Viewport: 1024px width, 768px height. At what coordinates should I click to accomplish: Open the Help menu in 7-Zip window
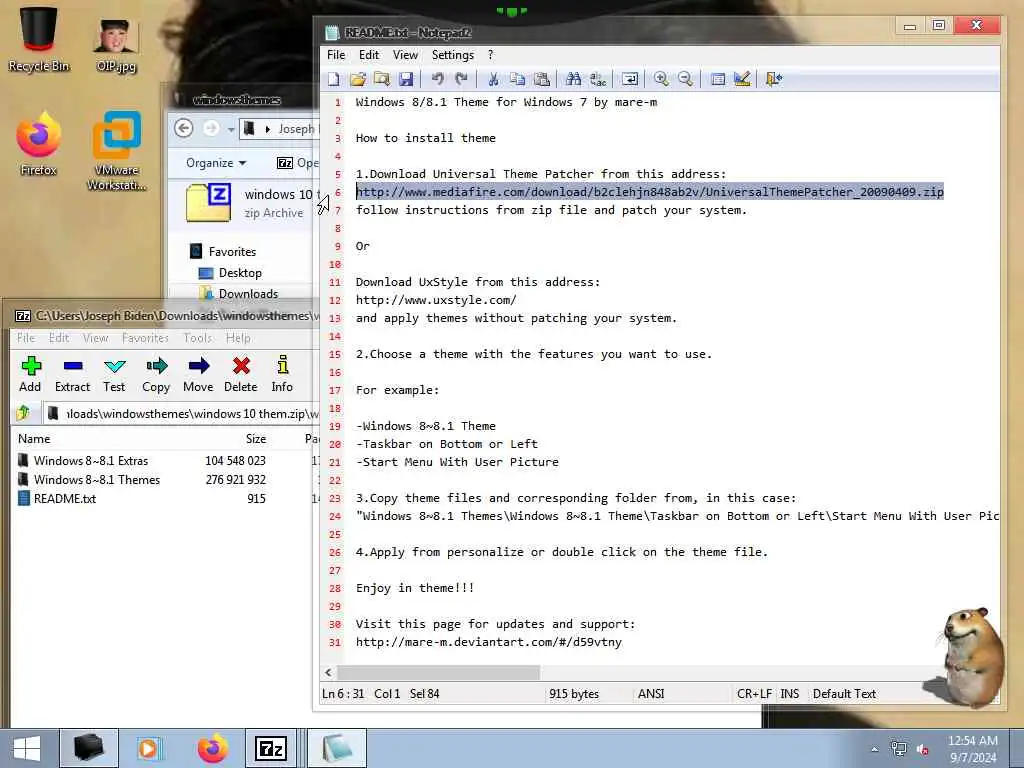pyautogui.click(x=238, y=338)
